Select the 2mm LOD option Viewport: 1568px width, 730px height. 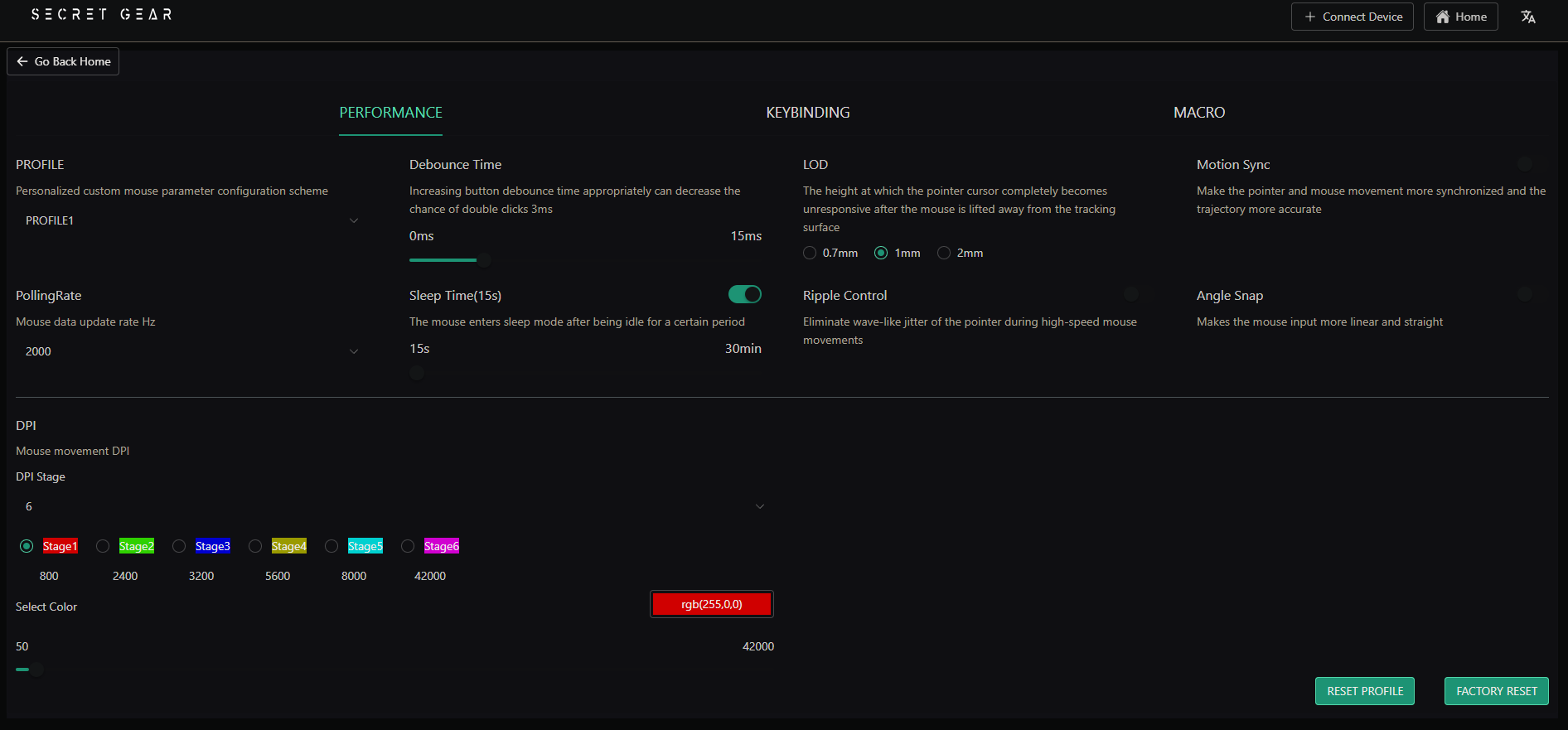tap(944, 253)
